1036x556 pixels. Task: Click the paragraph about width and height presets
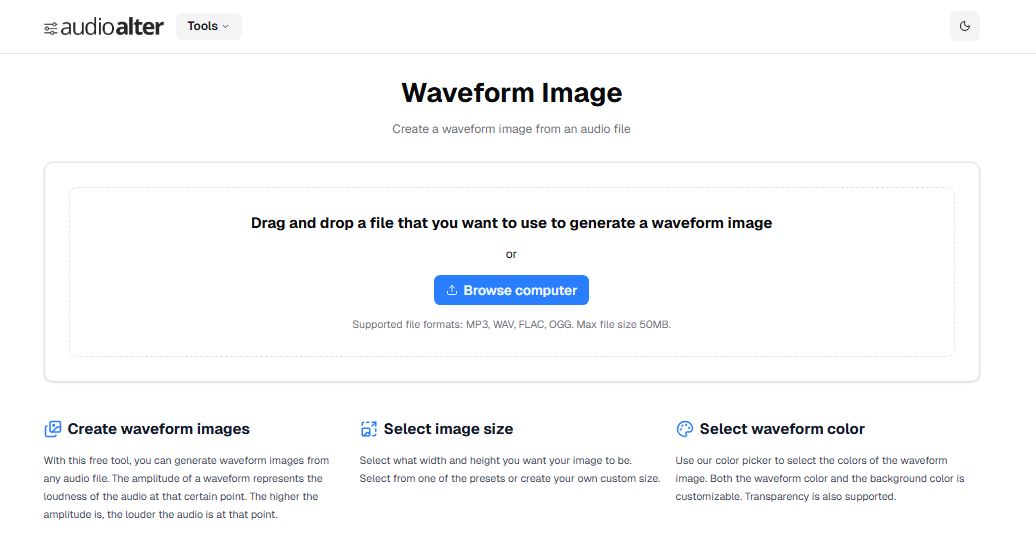pyautogui.click(x=510, y=469)
